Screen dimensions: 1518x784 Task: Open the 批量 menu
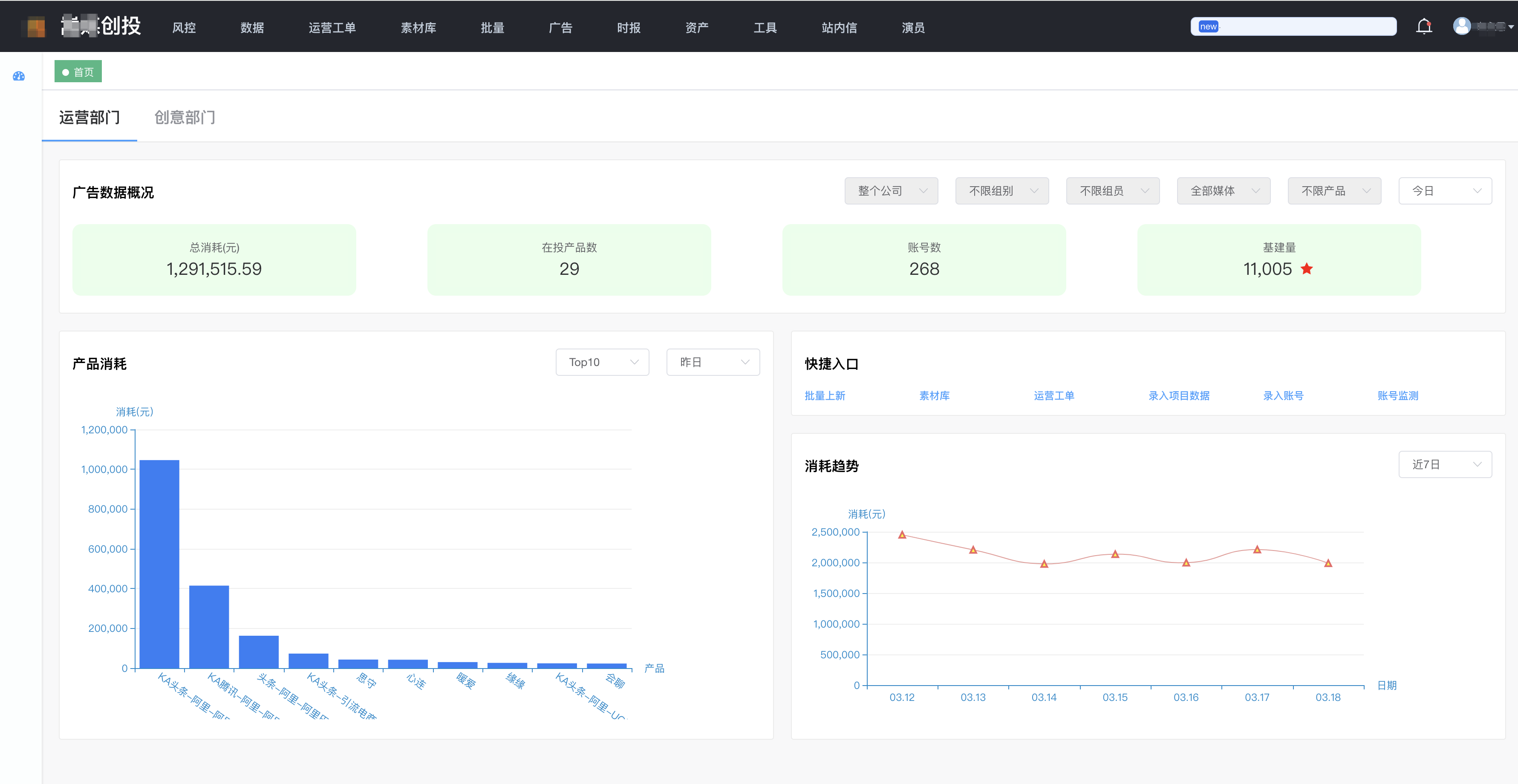(x=493, y=28)
